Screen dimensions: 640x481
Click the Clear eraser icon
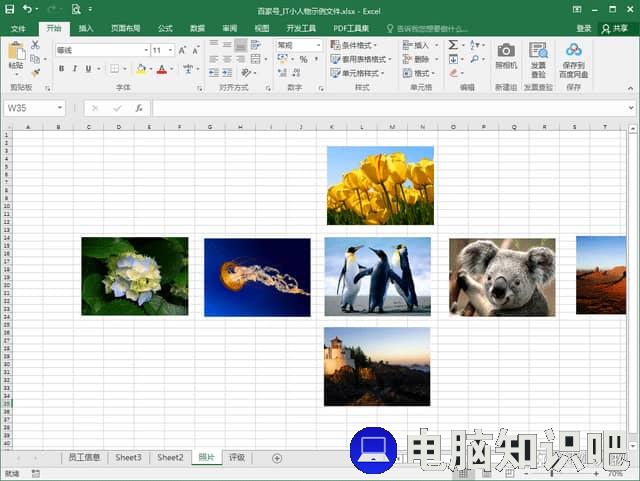point(453,73)
